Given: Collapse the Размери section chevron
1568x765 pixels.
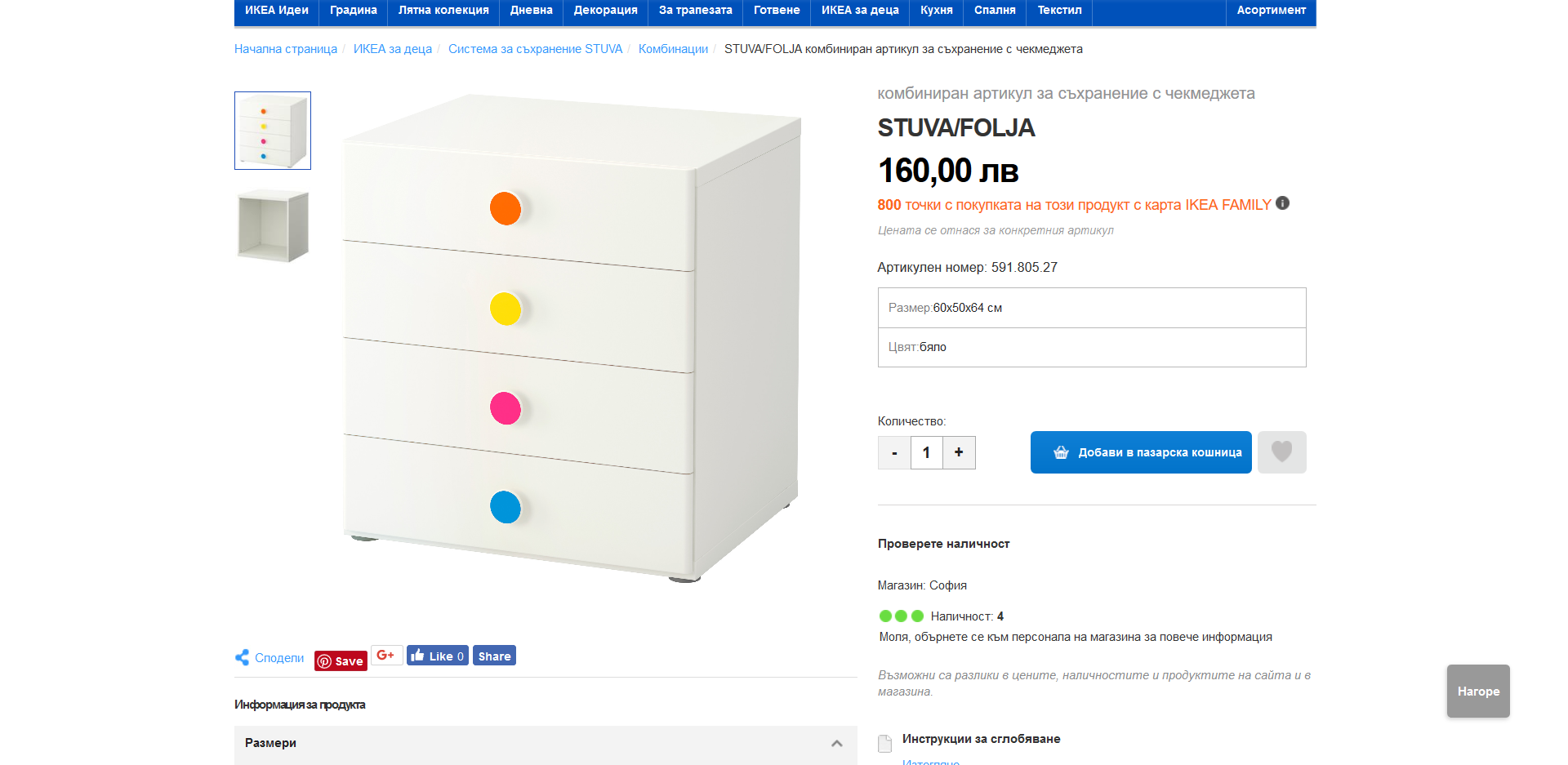Looking at the screenshot, I should coord(836,743).
